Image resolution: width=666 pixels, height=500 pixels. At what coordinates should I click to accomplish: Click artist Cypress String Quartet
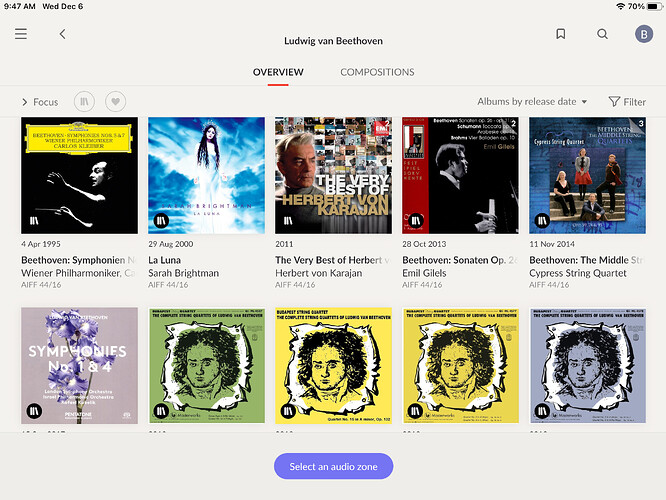(578, 273)
